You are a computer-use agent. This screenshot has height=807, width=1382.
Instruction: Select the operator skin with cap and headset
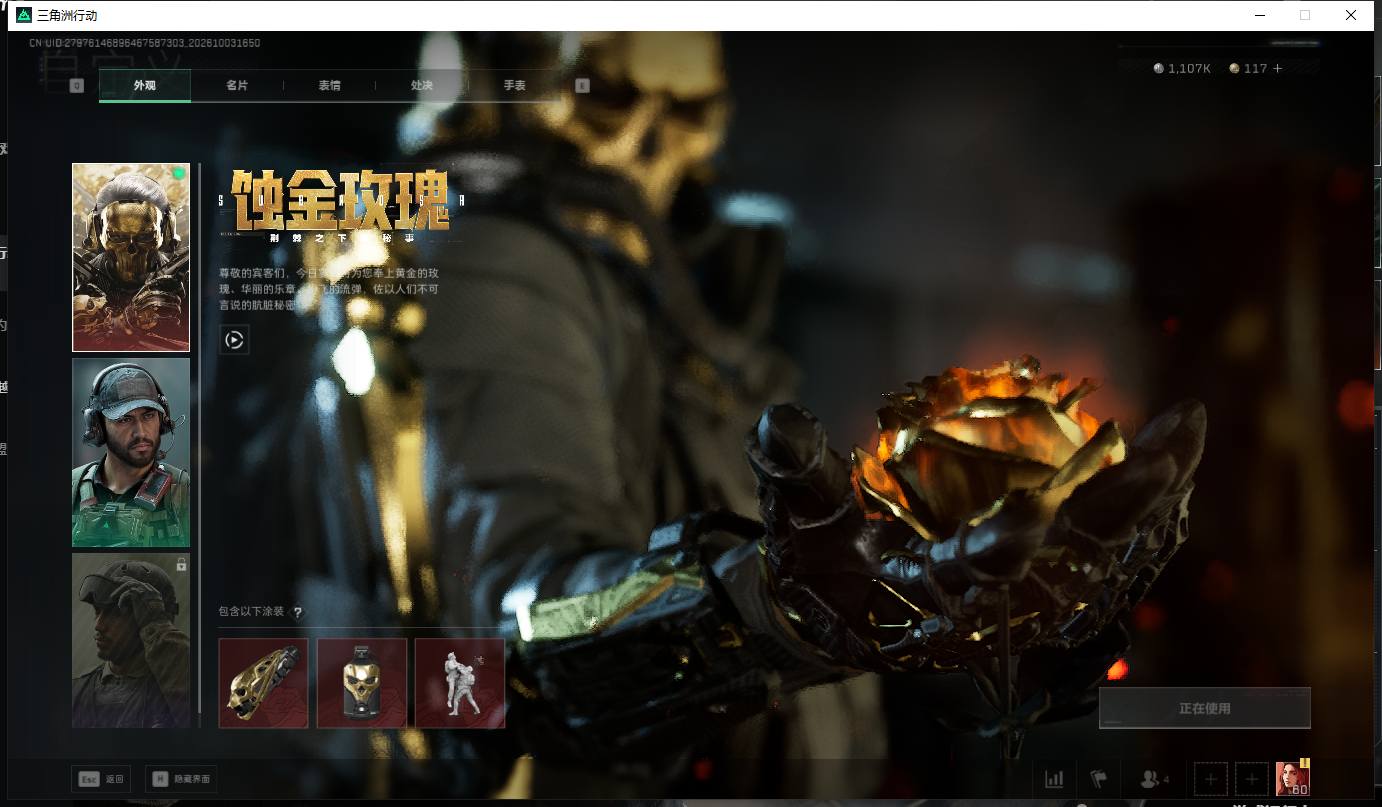pos(131,452)
